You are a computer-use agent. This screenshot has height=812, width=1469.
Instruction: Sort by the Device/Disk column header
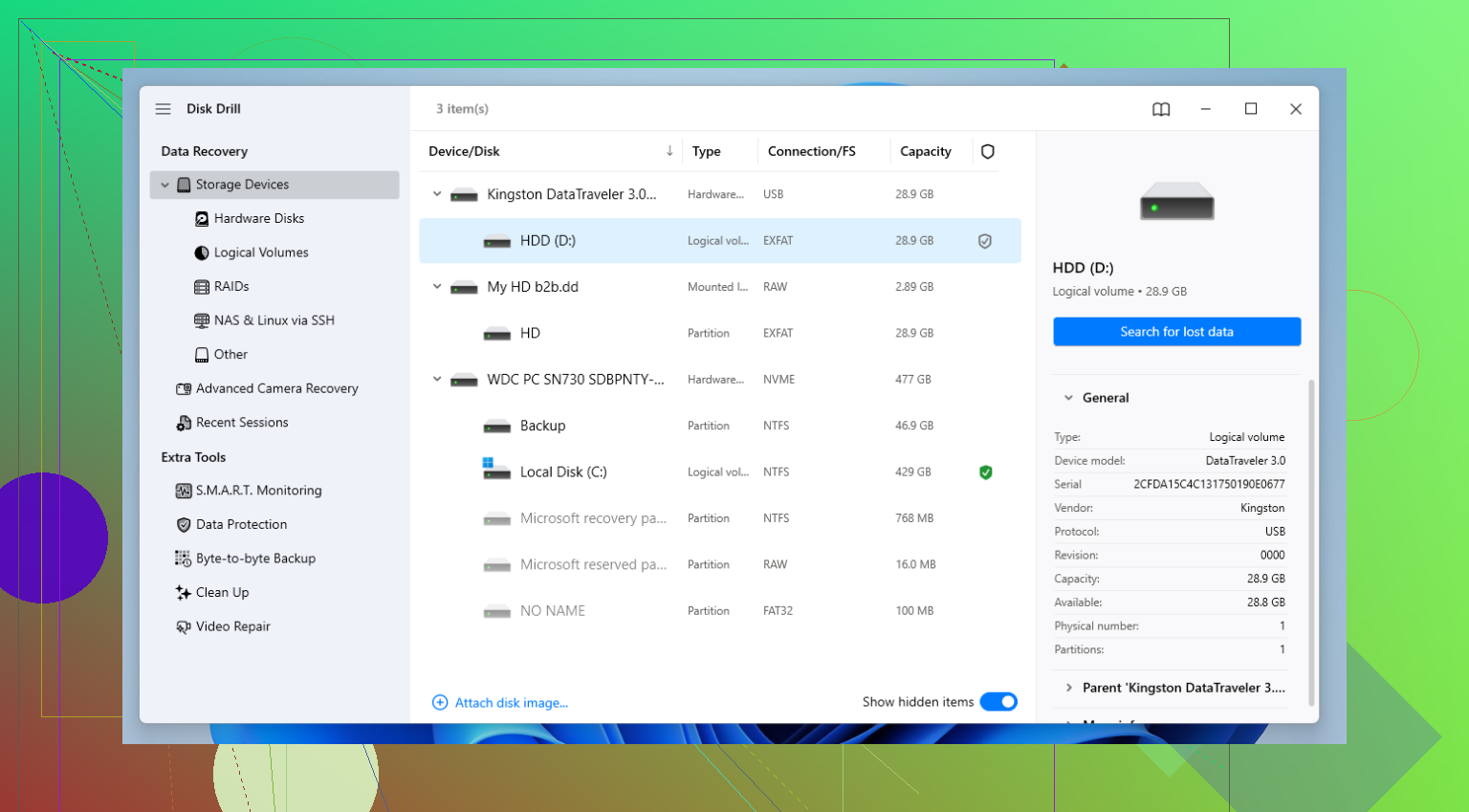pos(464,151)
